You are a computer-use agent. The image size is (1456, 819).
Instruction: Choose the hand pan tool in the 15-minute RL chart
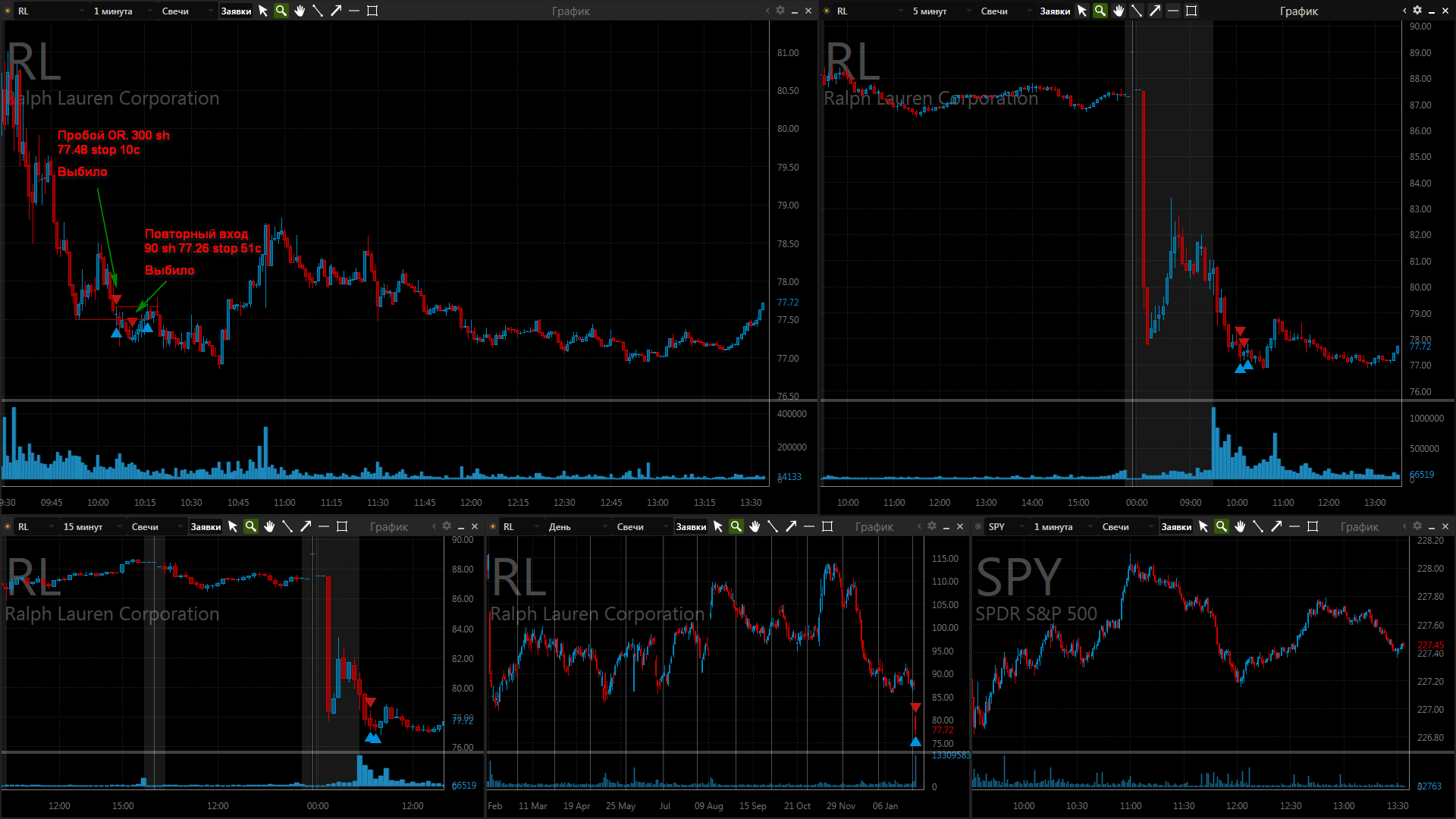269,526
